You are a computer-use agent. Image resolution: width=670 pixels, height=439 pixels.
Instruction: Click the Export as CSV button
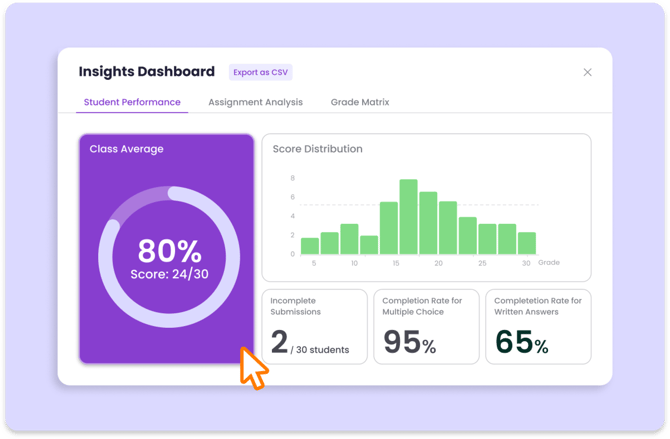260,72
